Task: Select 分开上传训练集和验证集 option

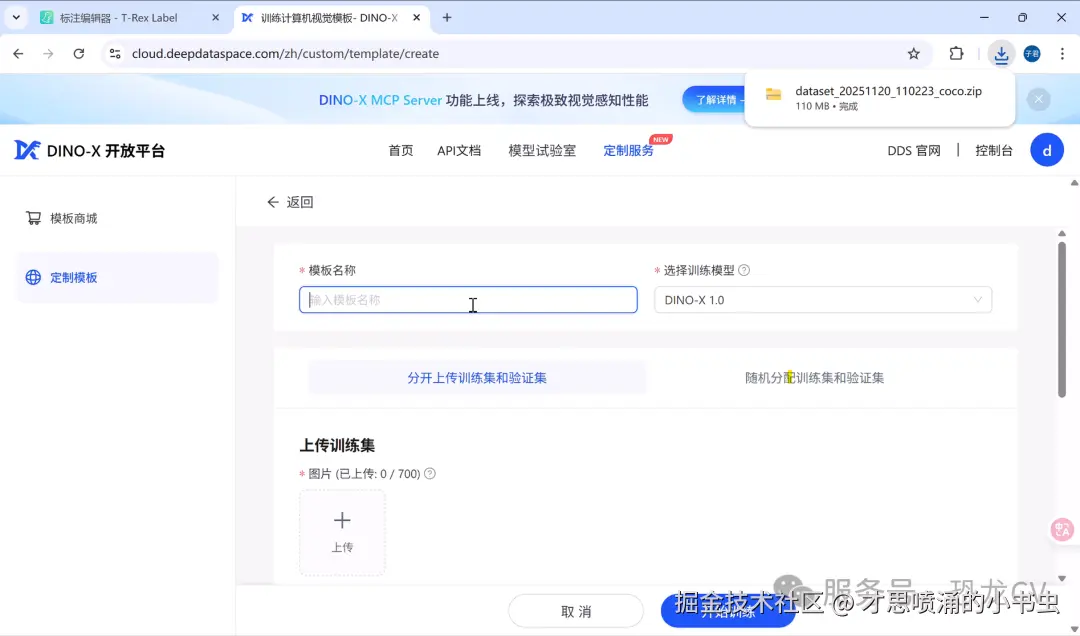Action: coord(477,377)
